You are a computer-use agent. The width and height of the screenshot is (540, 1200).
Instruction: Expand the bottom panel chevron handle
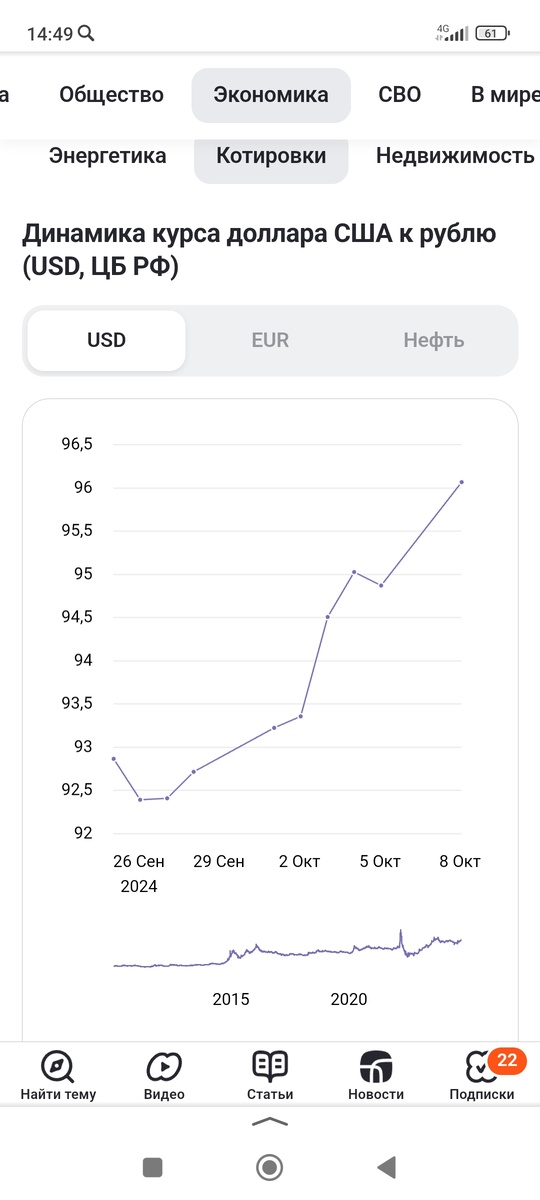[270, 1122]
